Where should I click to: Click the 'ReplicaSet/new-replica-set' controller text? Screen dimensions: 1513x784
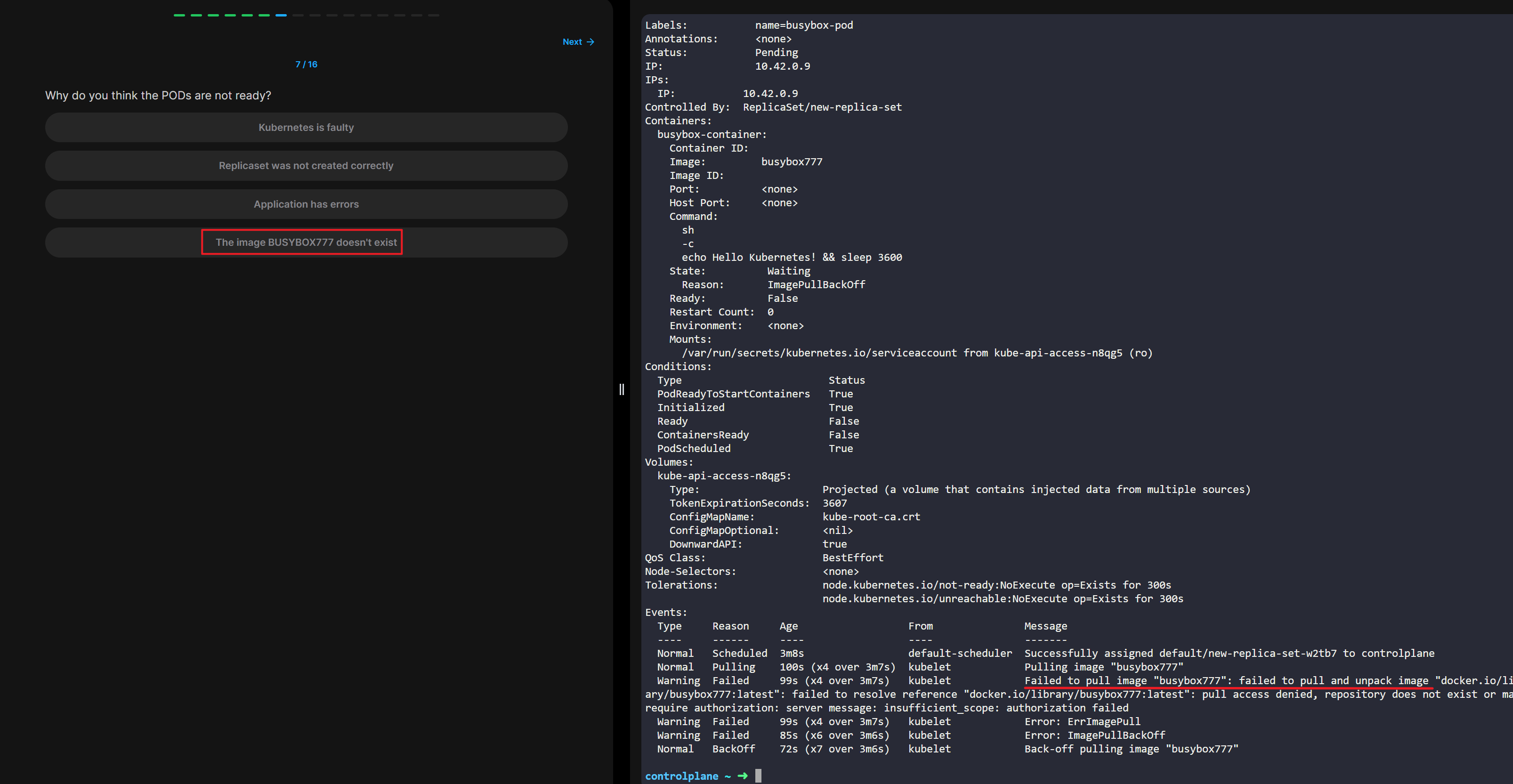tap(822, 107)
